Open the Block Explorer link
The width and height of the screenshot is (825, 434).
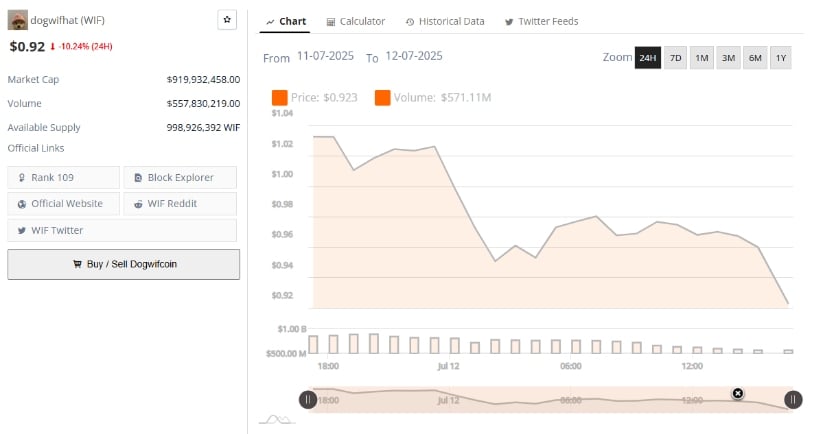[x=180, y=178]
